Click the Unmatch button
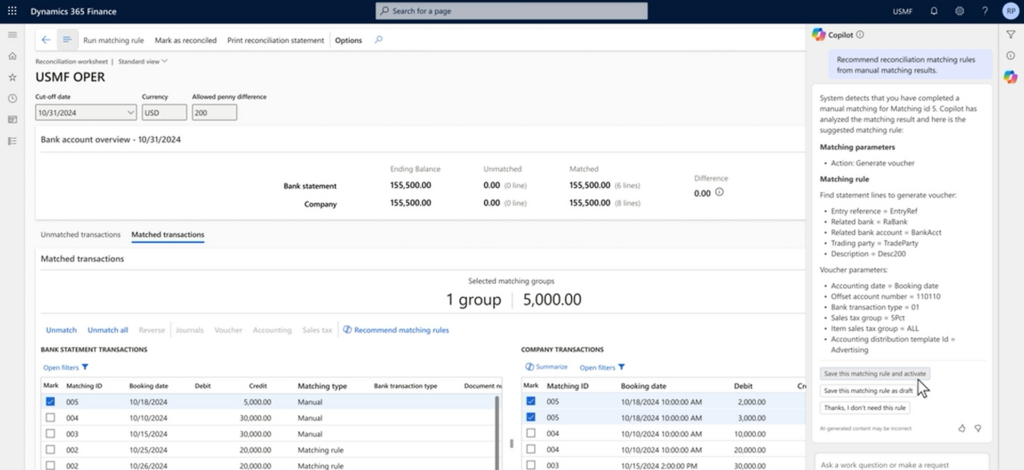 tap(61, 330)
